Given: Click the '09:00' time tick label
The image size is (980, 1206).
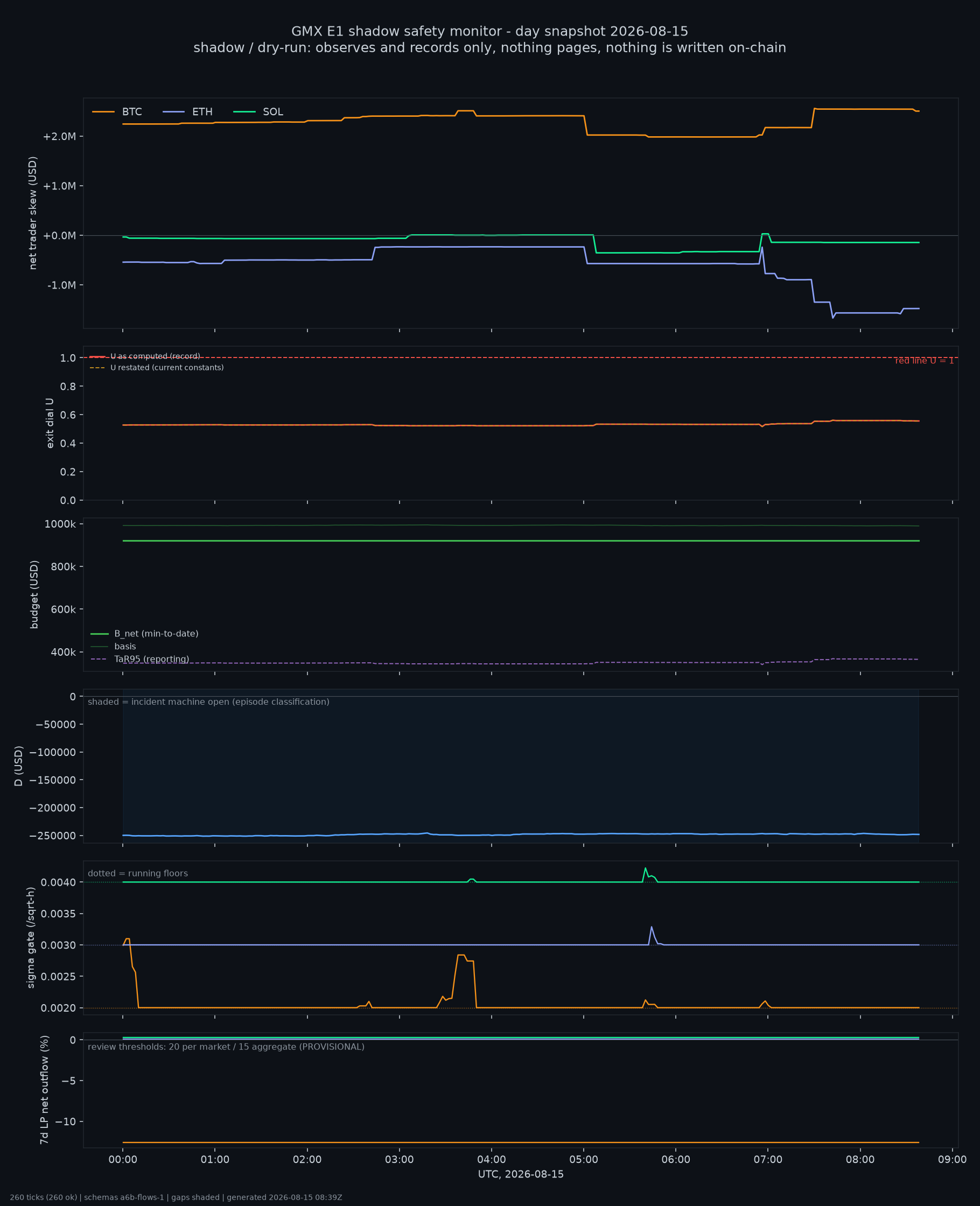Looking at the screenshot, I should pos(953,1160).
